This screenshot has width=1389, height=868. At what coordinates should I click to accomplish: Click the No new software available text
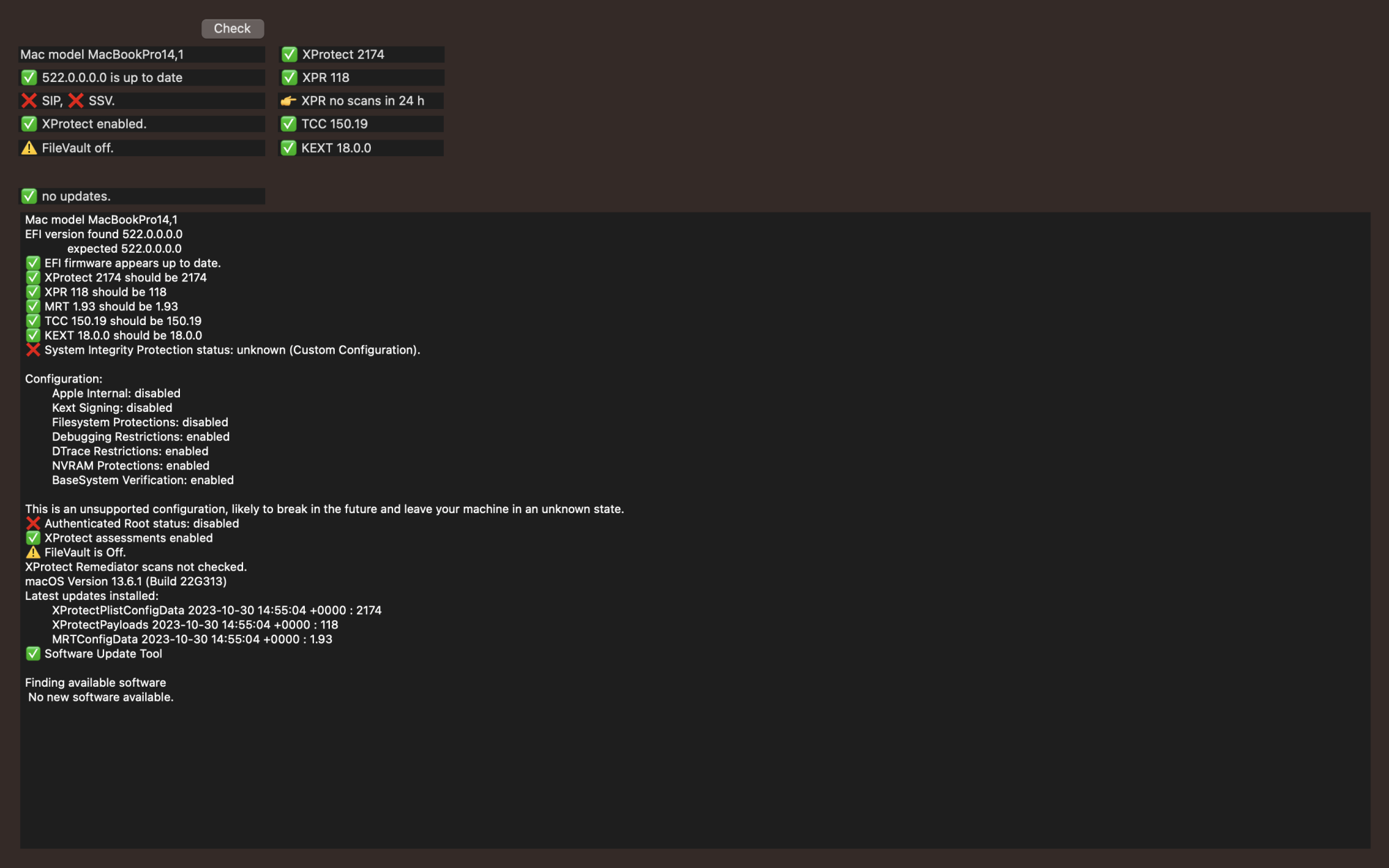point(101,697)
